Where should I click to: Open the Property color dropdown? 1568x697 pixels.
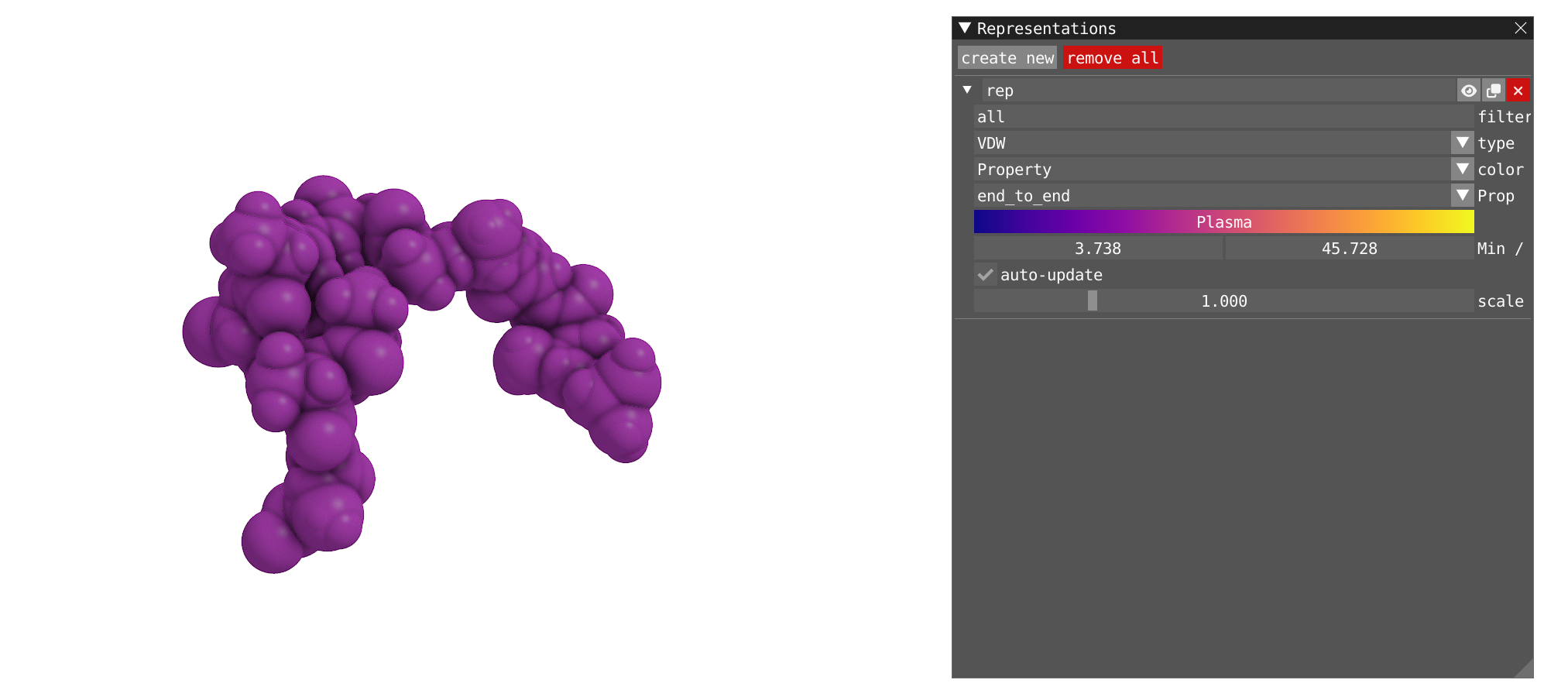coord(1462,170)
